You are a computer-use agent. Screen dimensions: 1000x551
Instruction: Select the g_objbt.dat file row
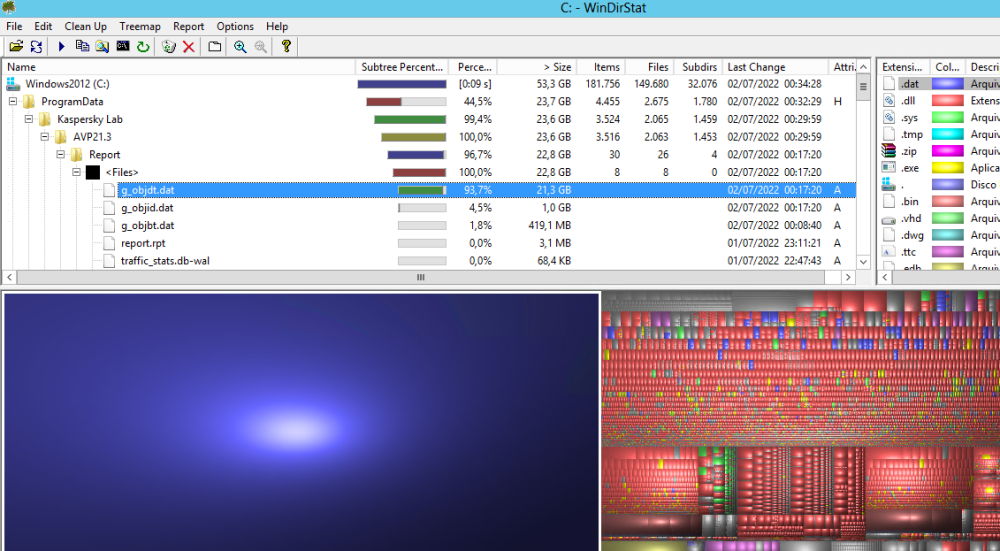tap(429, 225)
